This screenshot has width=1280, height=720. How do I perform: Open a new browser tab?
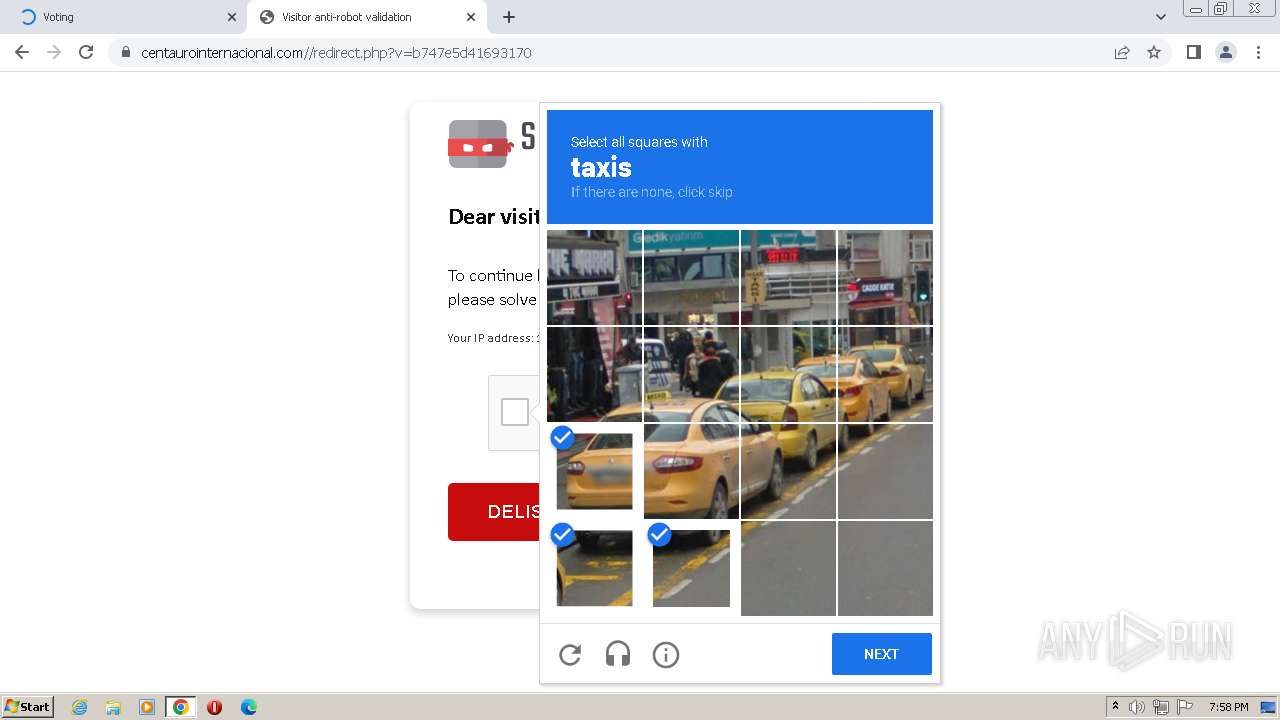(509, 17)
